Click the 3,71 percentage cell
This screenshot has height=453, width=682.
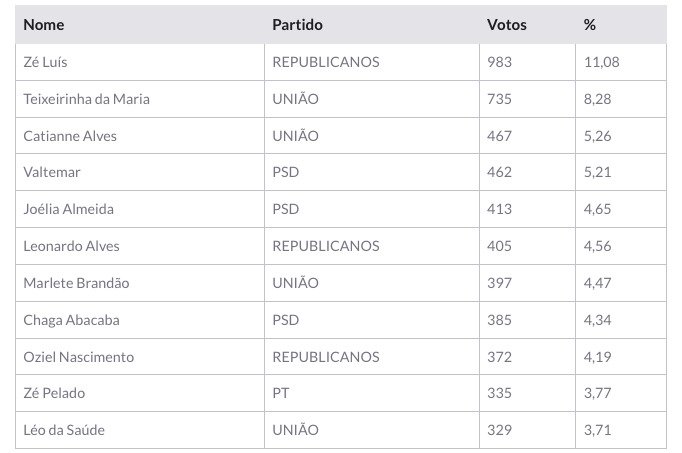pos(596,430)
